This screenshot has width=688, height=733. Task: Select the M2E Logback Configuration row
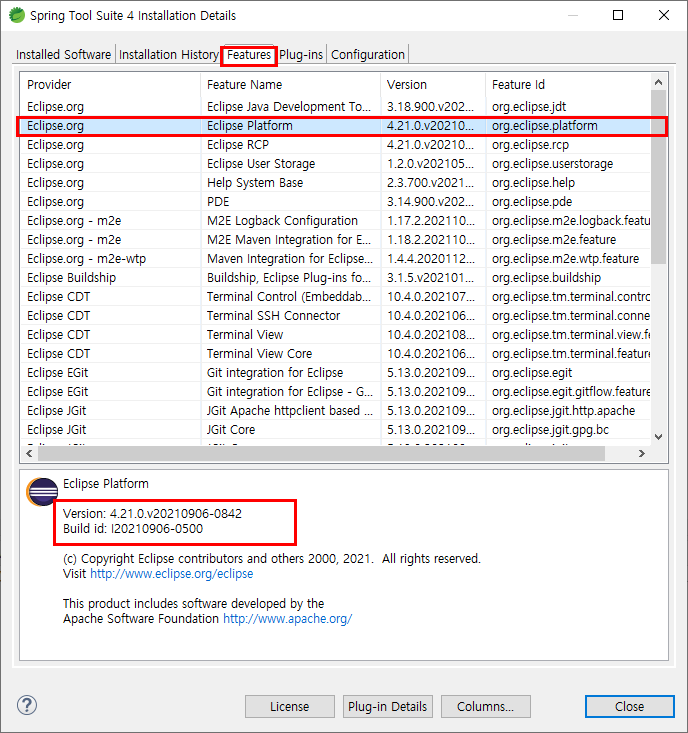335,221
